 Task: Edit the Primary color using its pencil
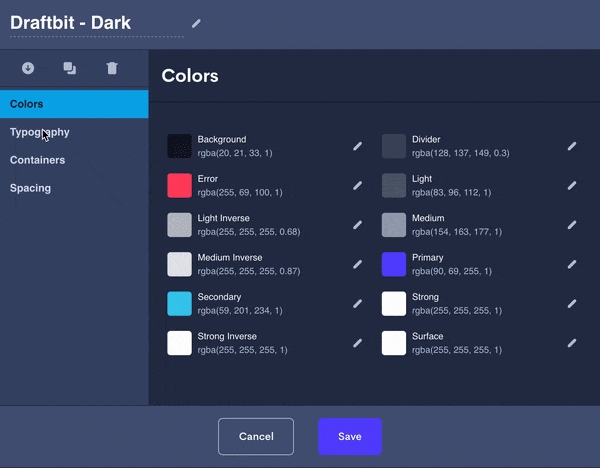572,264
